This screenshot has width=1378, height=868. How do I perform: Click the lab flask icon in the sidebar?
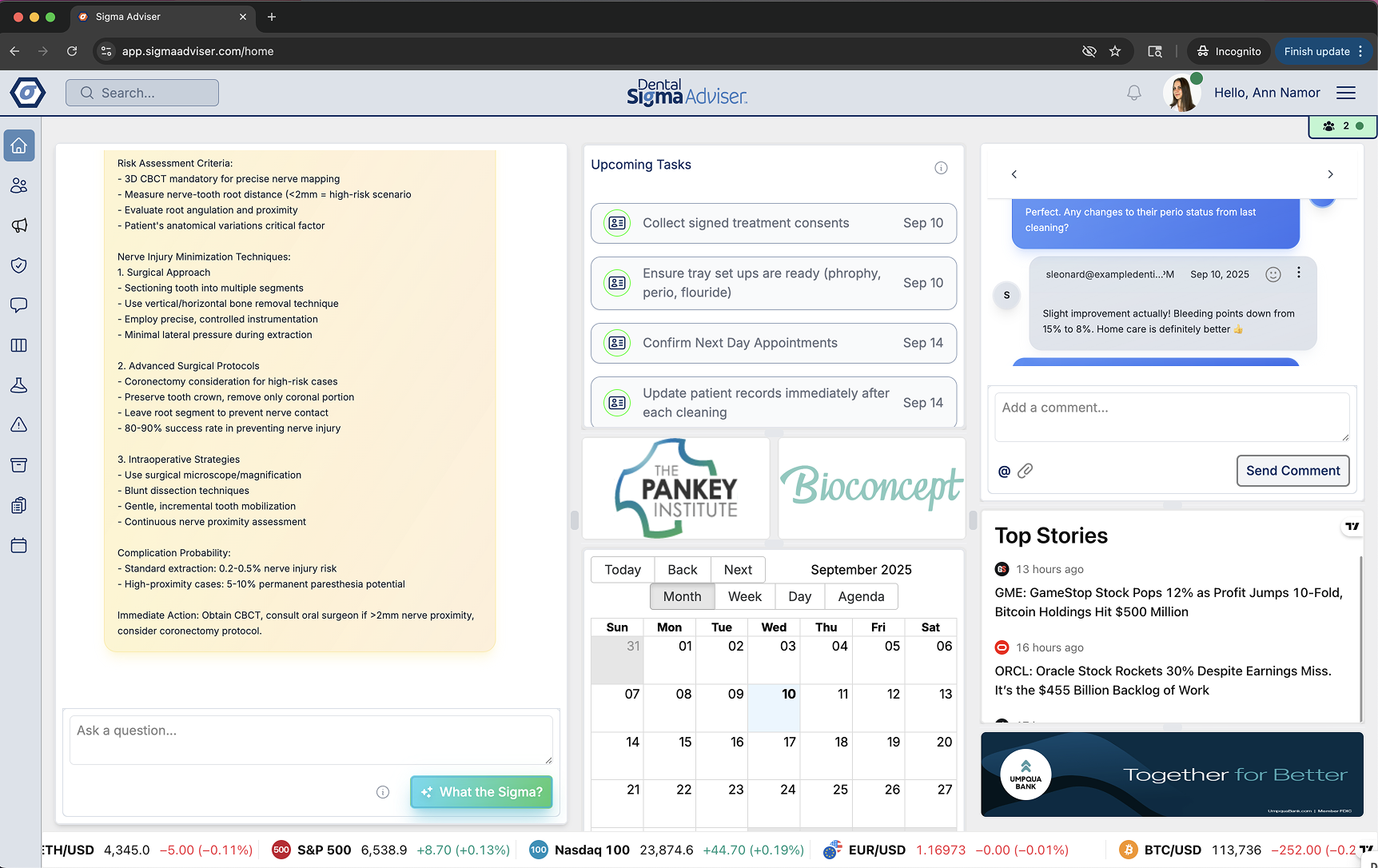click(x=18, y=385)
